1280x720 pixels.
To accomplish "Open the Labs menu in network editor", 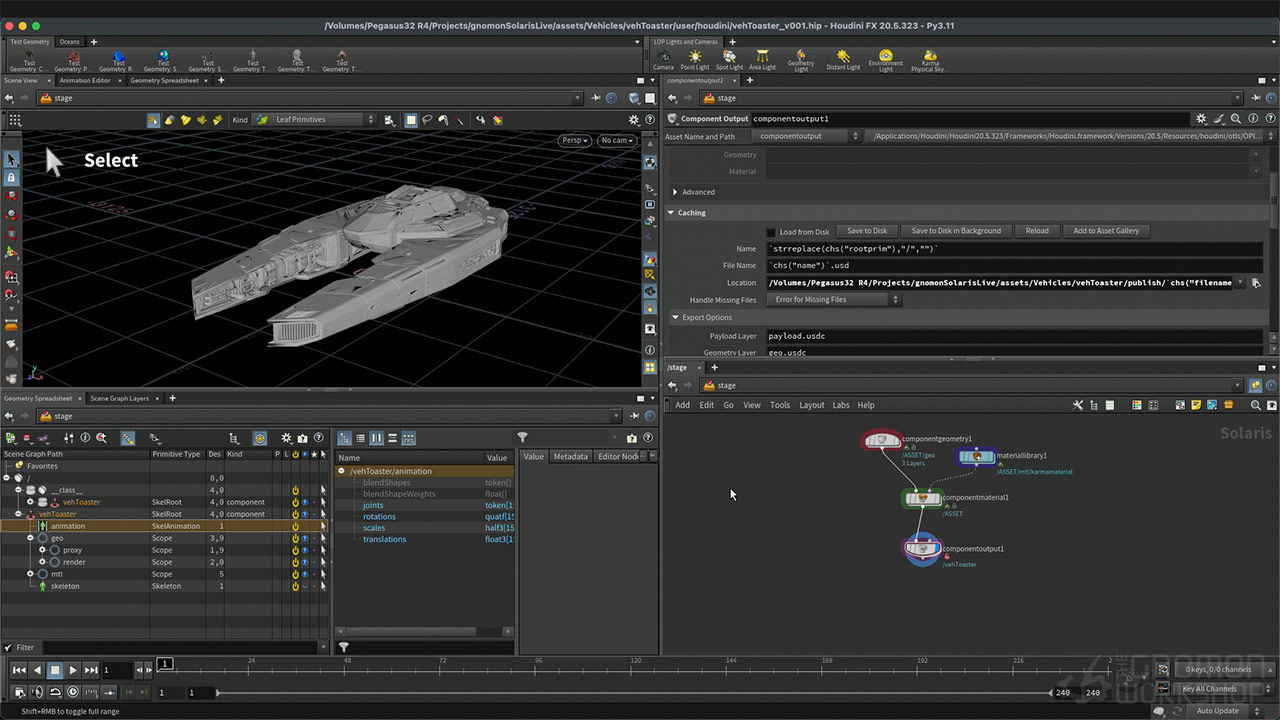I will [841, 405].
